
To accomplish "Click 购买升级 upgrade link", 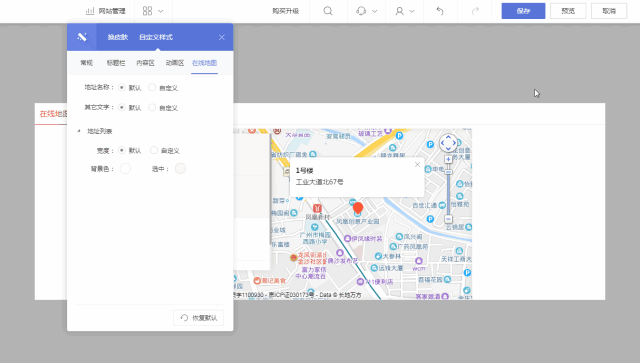I will point(286,11).
